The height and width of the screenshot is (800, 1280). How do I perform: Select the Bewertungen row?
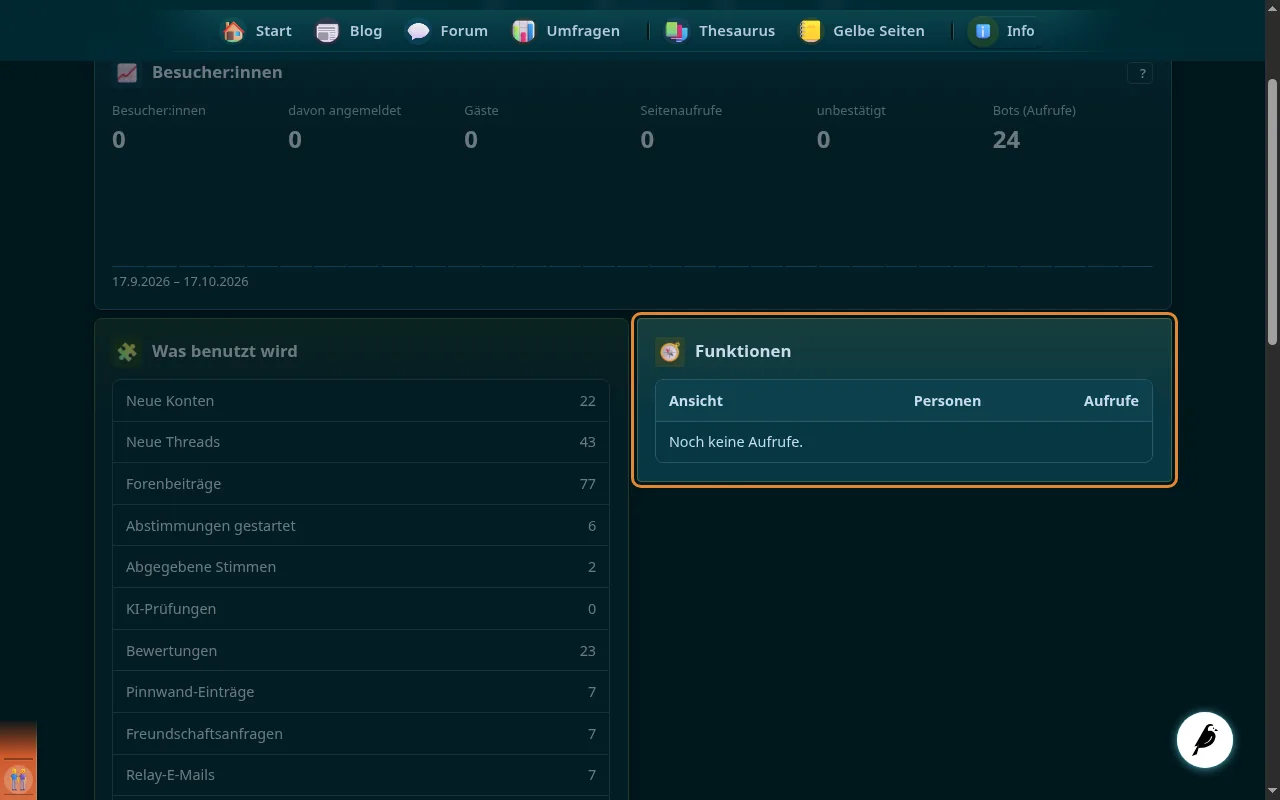point(361,651)
